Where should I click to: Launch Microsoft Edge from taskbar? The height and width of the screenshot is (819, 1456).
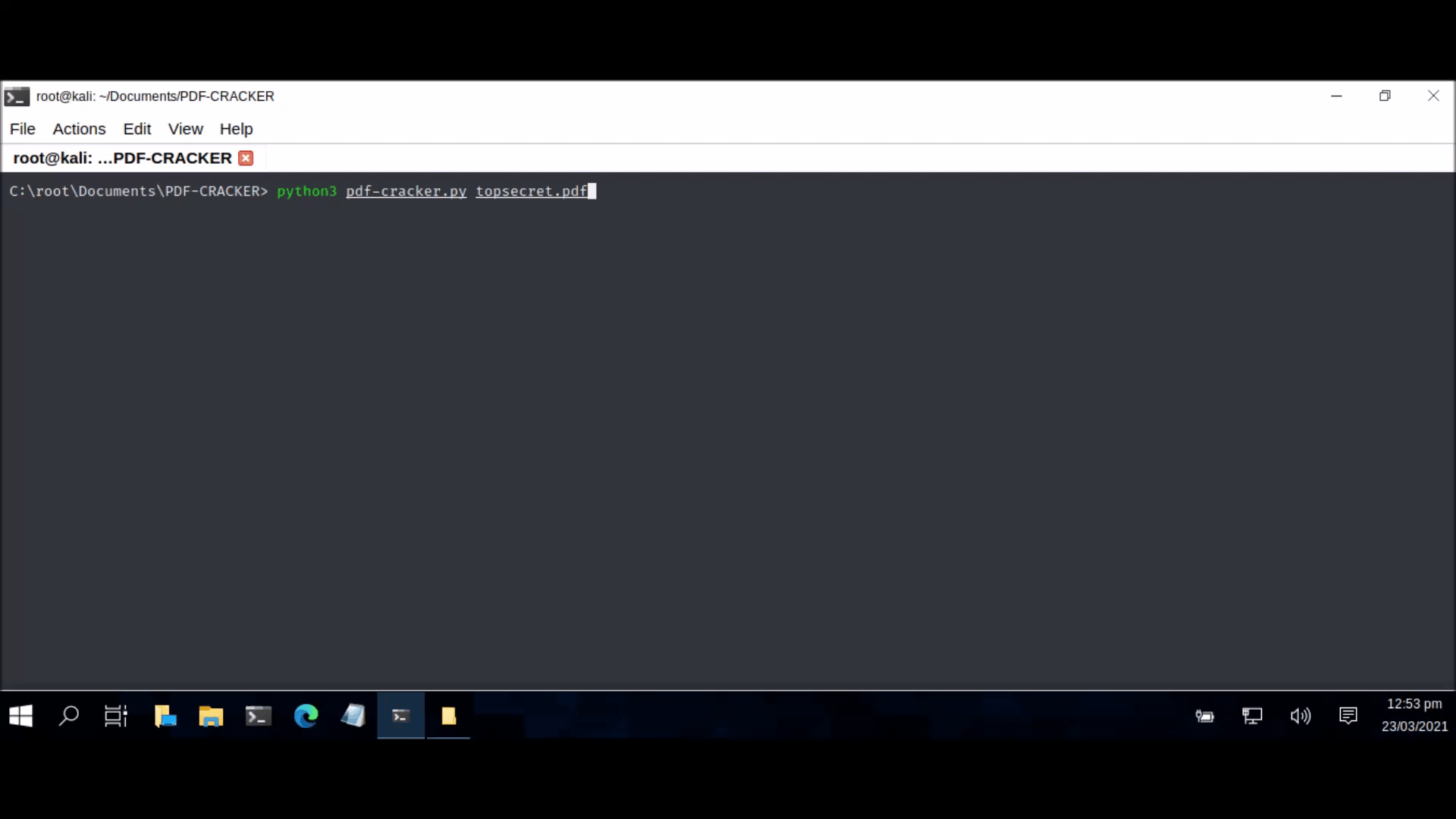[306, 716]
